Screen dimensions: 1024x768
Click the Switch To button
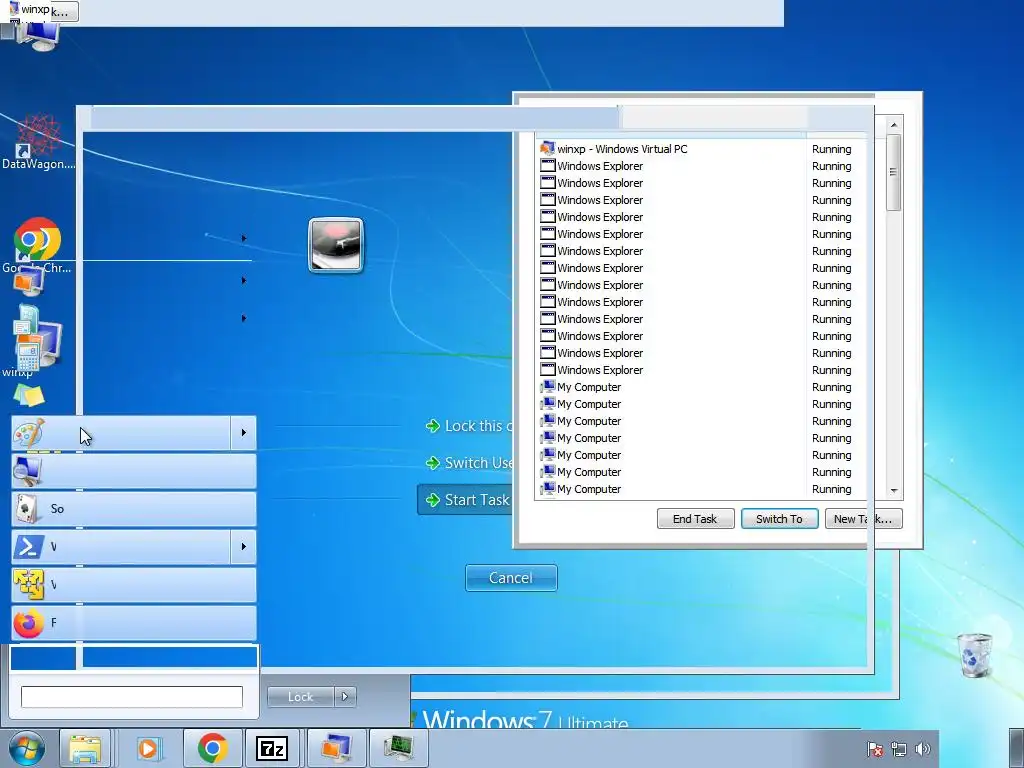click(x=779, y=519)
